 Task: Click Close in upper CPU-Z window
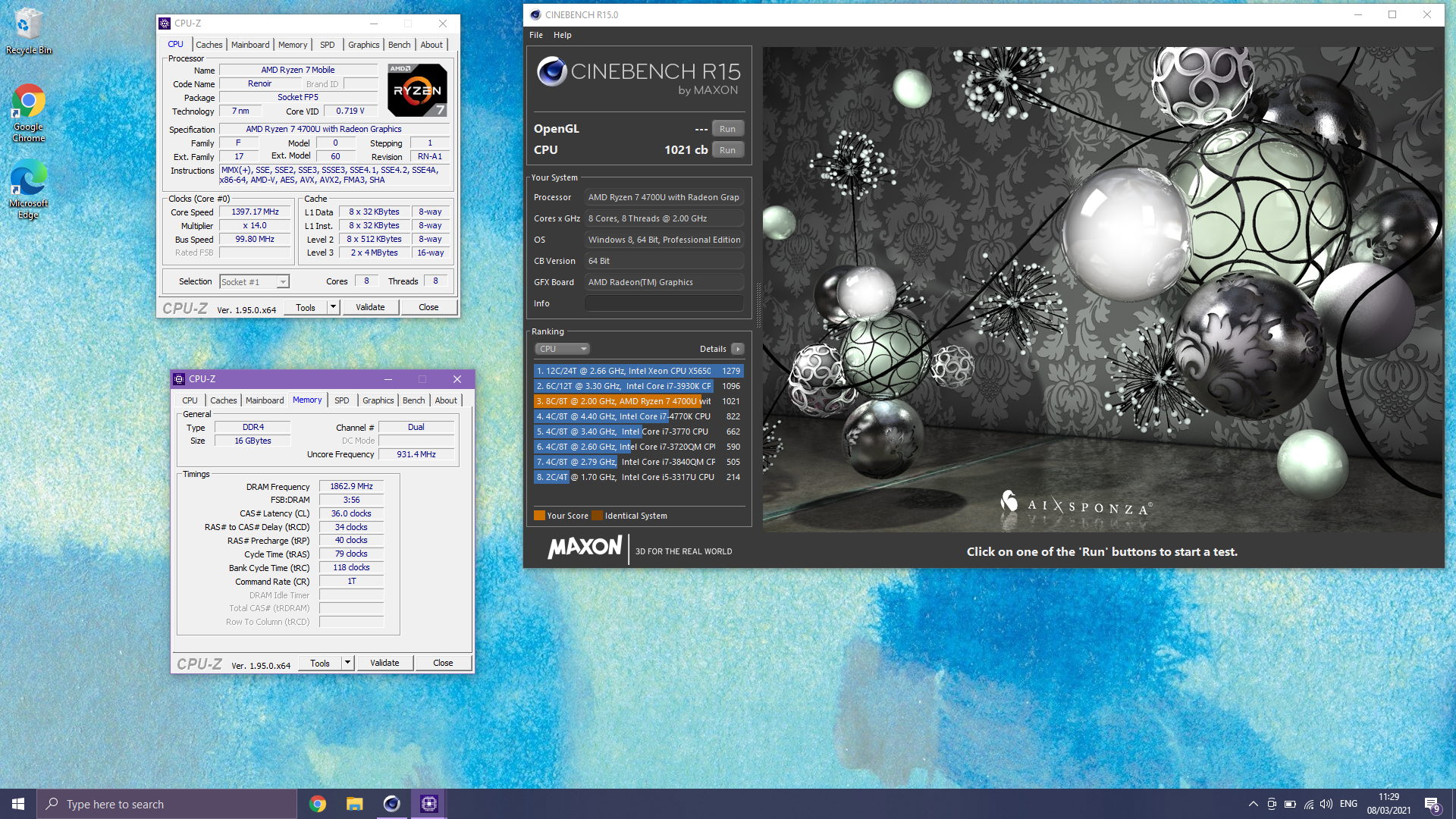[x=428, y=307]
